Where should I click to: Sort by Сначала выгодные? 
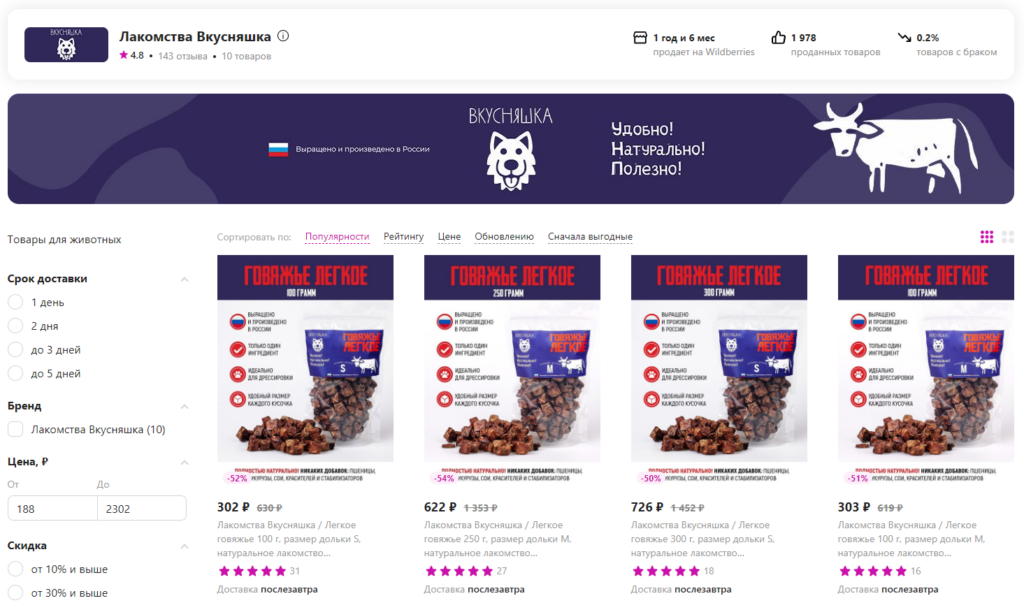(590, 236)
